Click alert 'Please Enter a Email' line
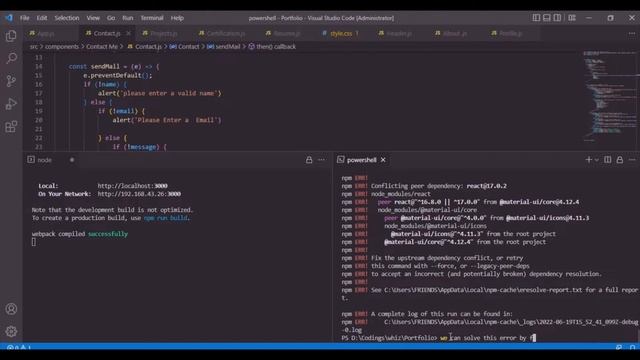The width and height of the screenshot is (640, 360). [x=167, y=120]
